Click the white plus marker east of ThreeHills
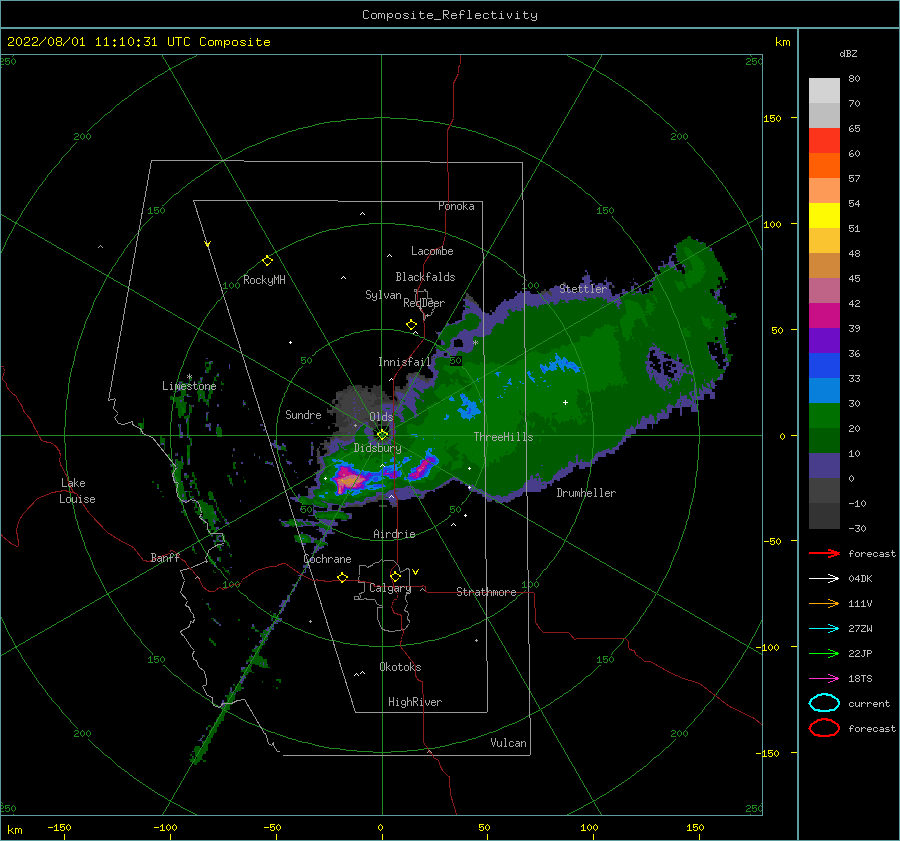Viewport: 900px width, 841px height. click(565, 402)
